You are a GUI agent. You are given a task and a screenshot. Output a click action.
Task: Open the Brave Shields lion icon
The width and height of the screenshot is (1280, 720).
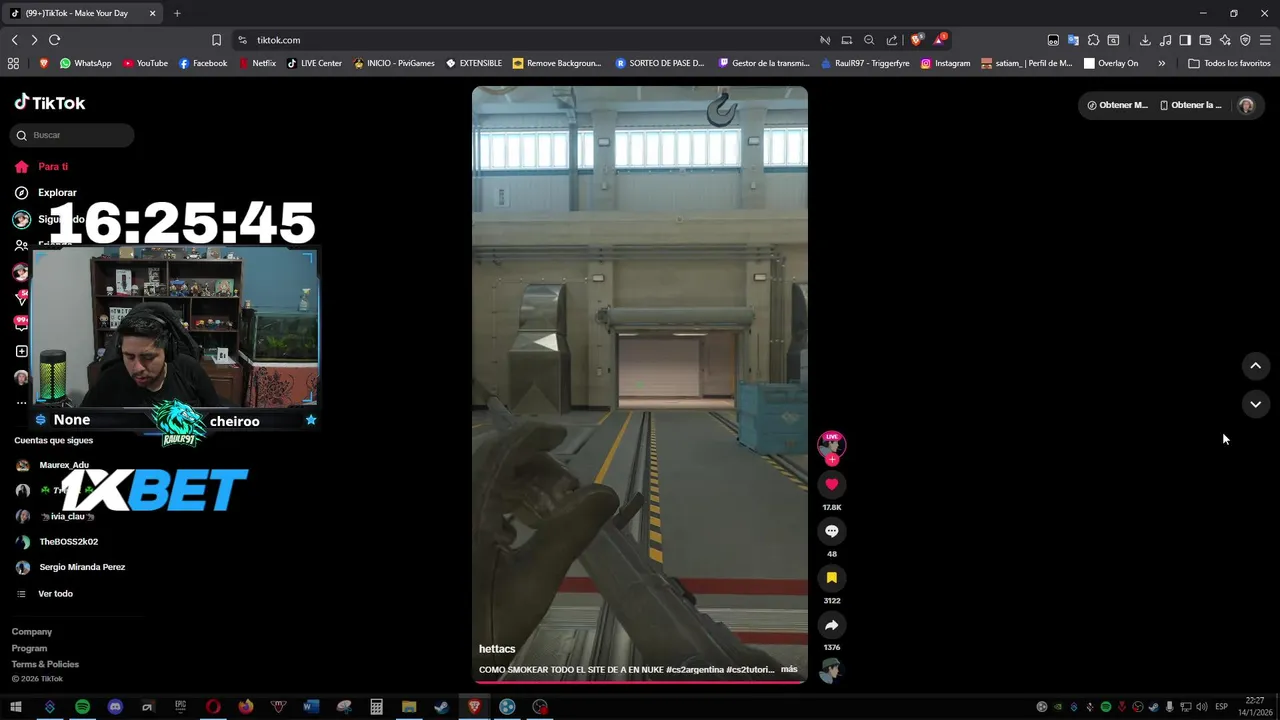(916, 40)
